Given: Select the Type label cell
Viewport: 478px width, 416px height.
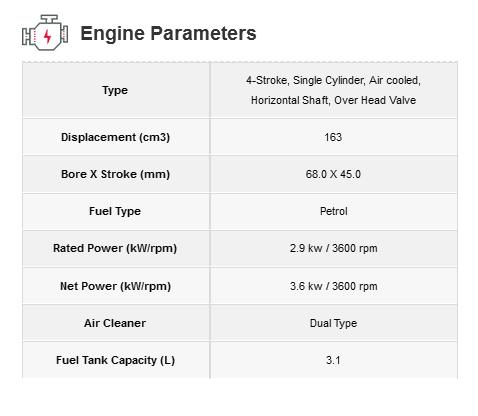Looking at the screenshot, I should point(116,90).
